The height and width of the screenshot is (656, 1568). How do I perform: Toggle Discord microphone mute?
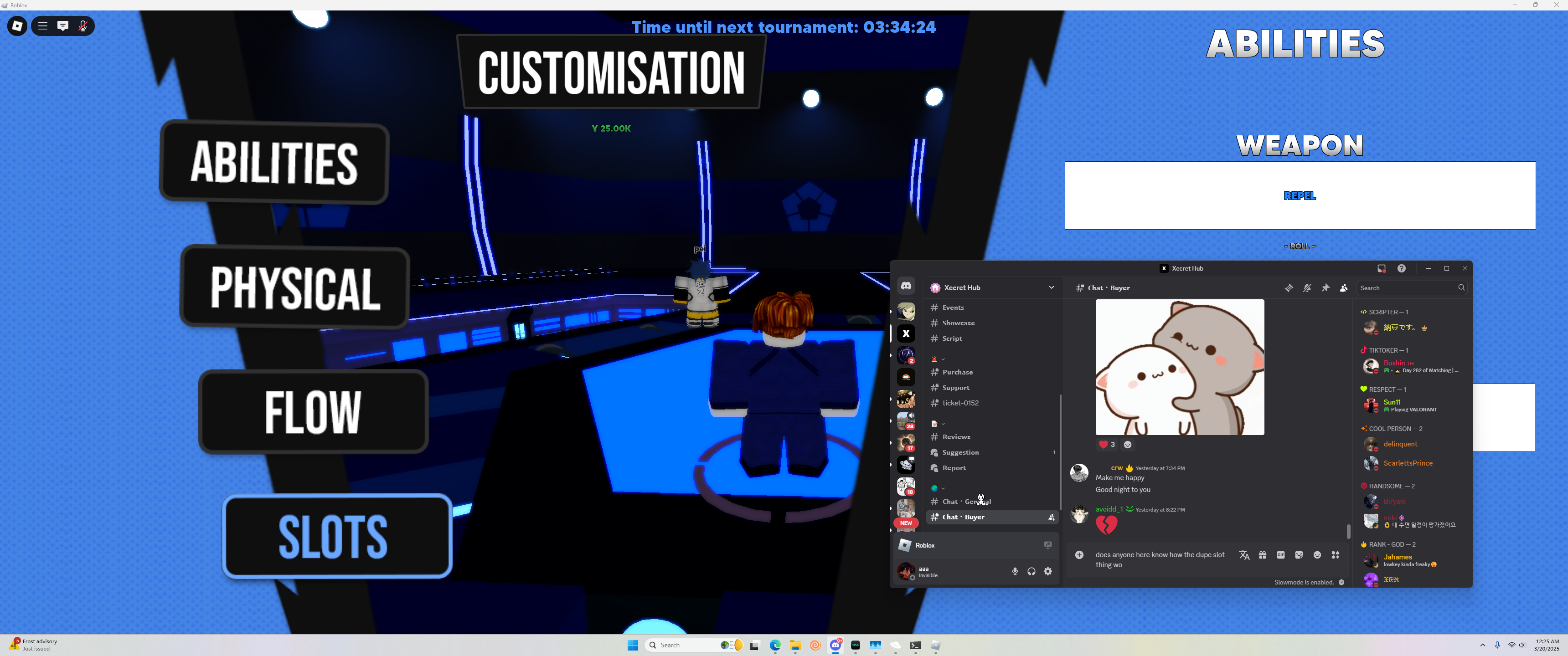(x=1015, y=571)
